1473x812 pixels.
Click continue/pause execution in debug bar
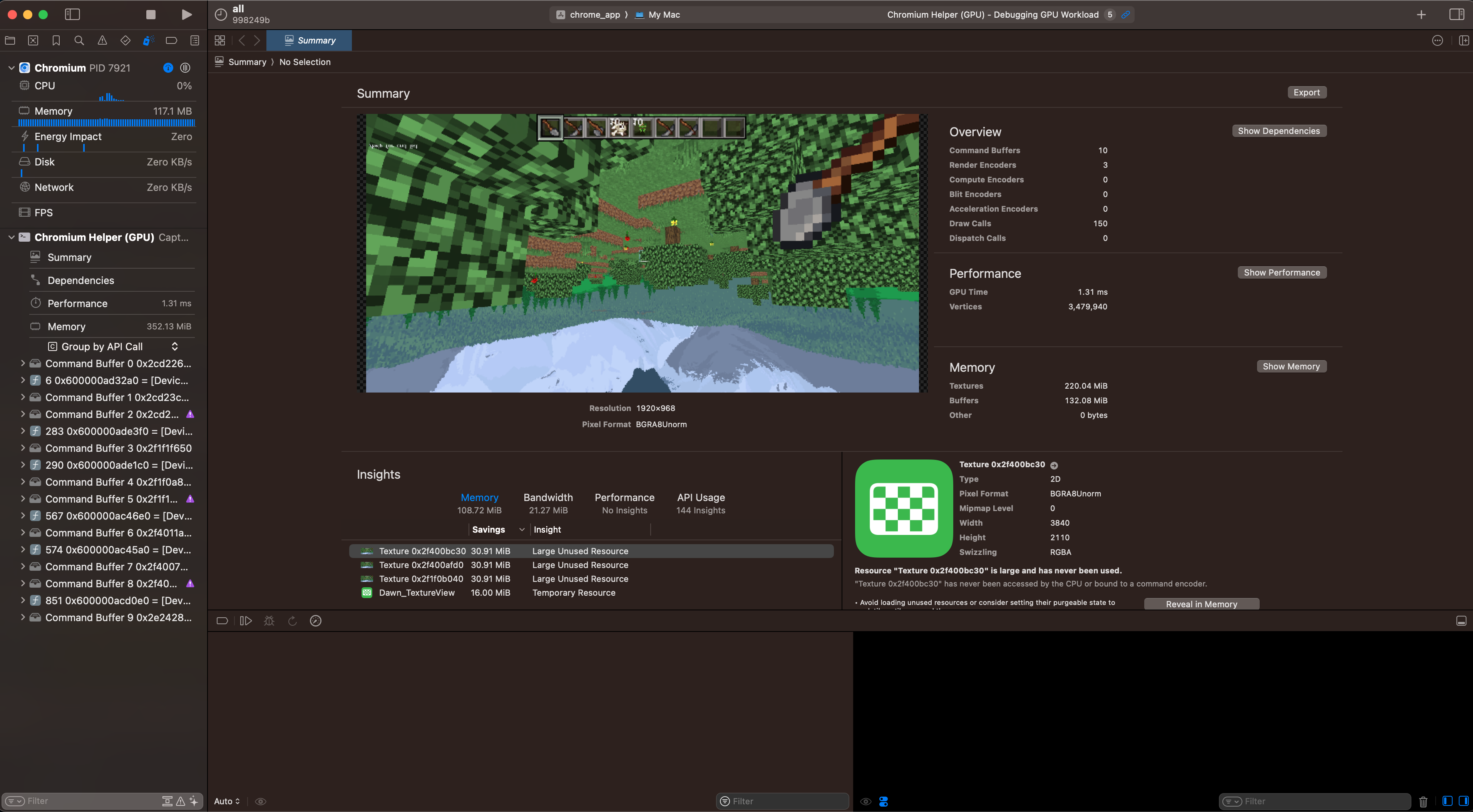coord(246,621)
